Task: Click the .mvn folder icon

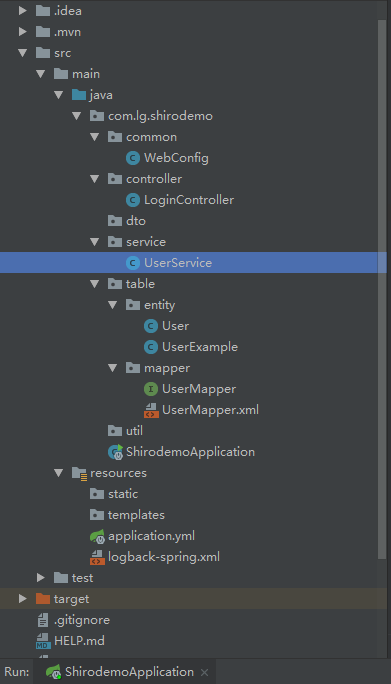Action: pyautogui.click(x=43, y=32)
